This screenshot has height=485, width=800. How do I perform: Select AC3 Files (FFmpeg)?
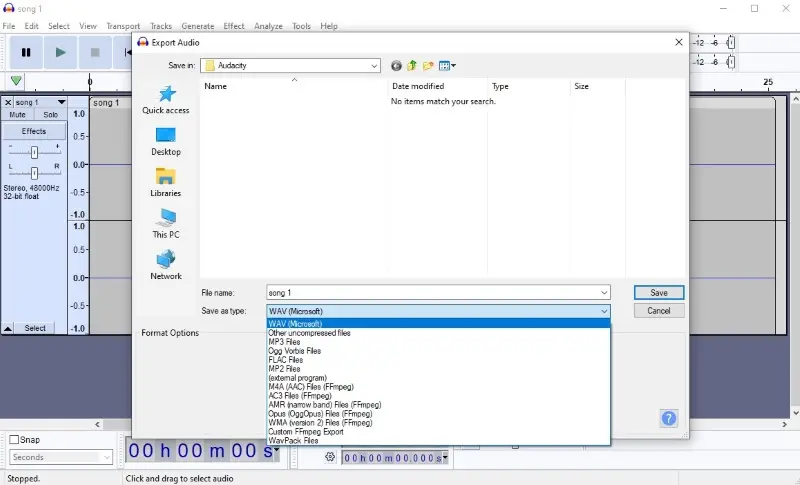pyautogui.click(x=438, y=396)
